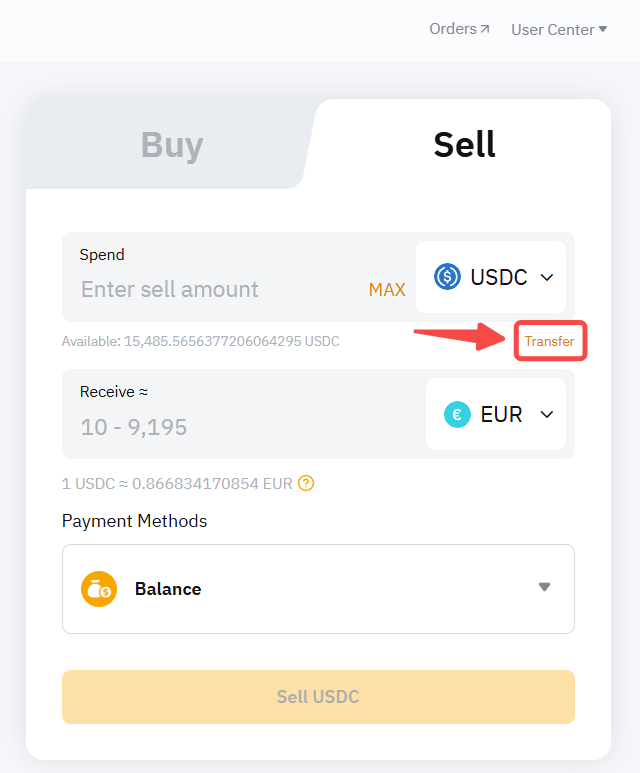Open the User Center menu
Image resolution: width=640 pixels, height=773 pixels.
click(x=559, y=30)
